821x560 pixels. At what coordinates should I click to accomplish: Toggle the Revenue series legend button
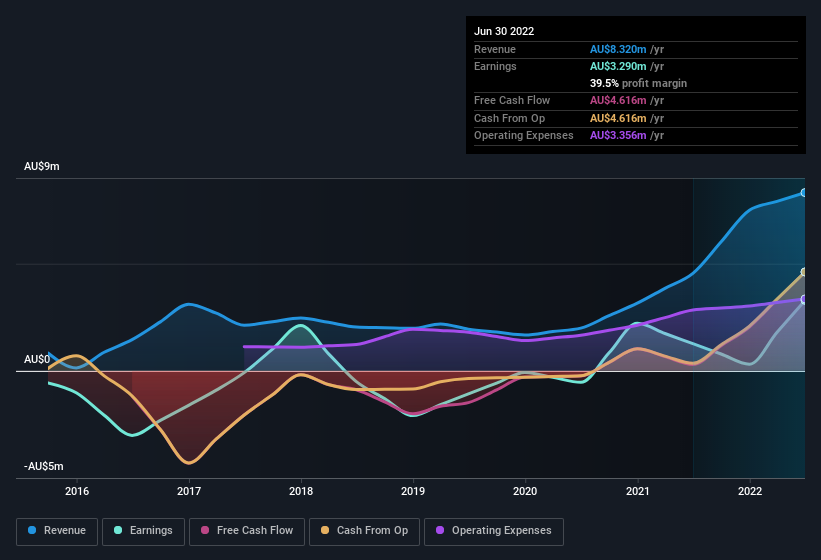[x=57, y=531]
